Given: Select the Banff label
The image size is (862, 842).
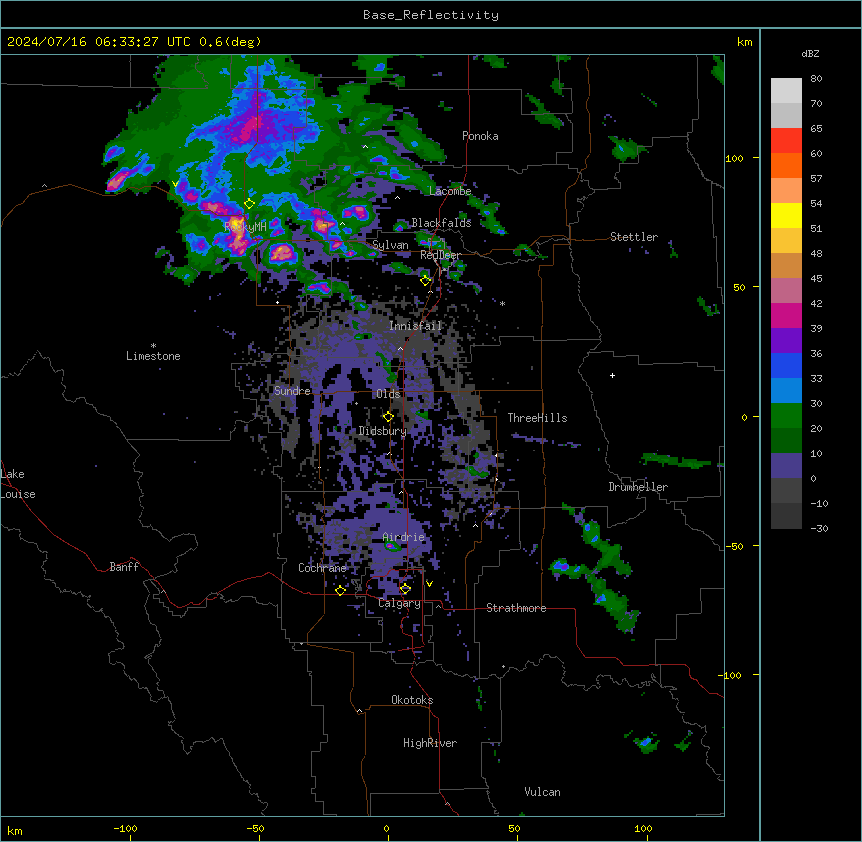Looking at the screenshot, I should (124, 567).
